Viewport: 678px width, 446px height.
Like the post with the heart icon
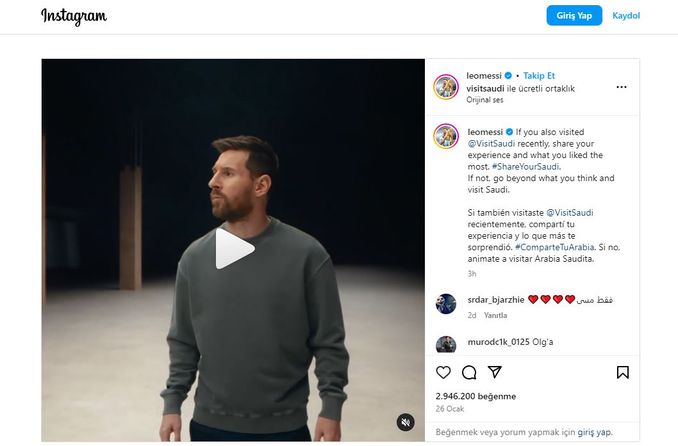pyautogui.click(x=443, y=372)
